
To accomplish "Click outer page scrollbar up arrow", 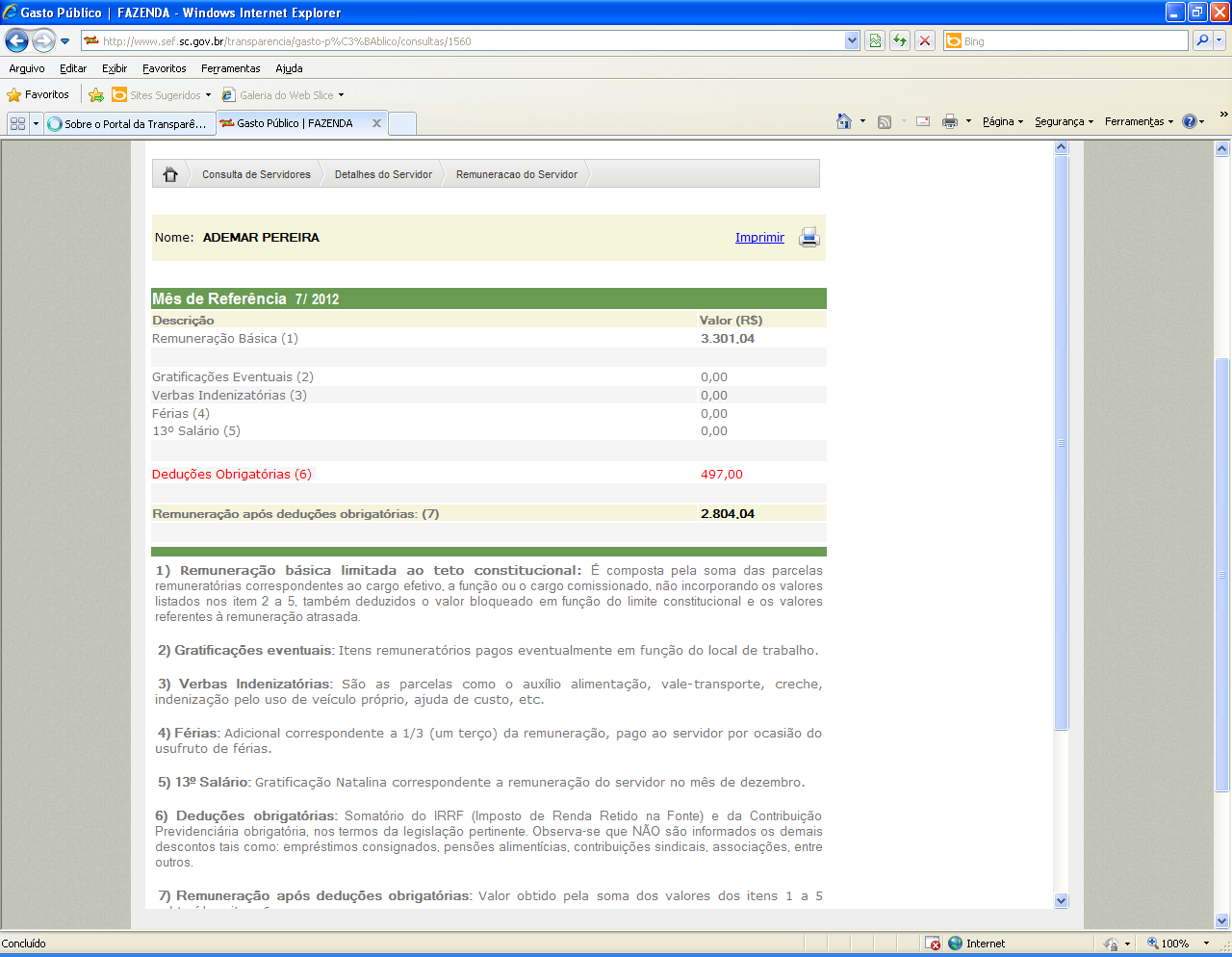I will coord(1222,149).
